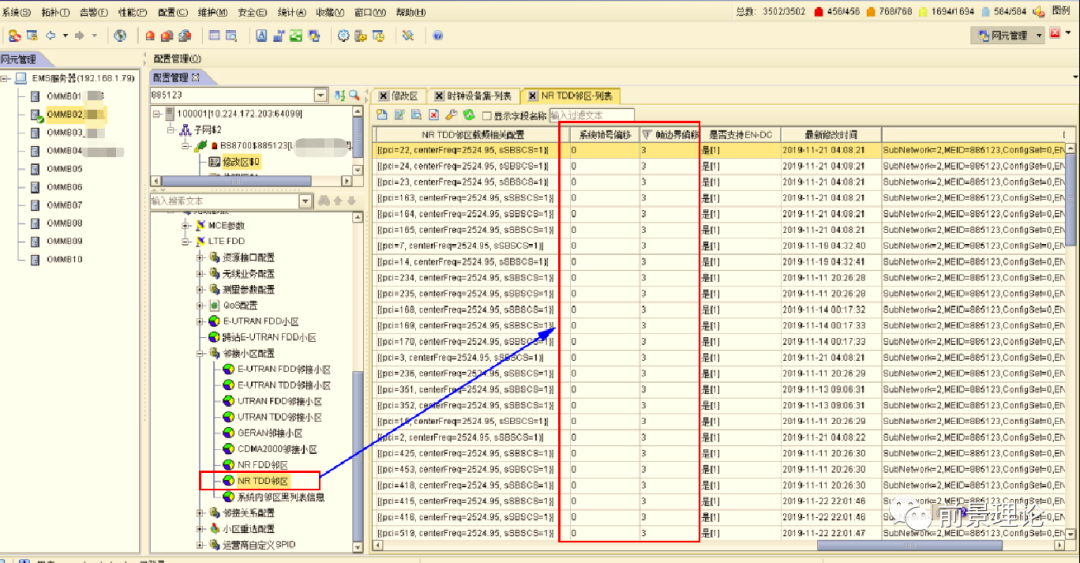Click the globe icon in the main toolbar

120,35
